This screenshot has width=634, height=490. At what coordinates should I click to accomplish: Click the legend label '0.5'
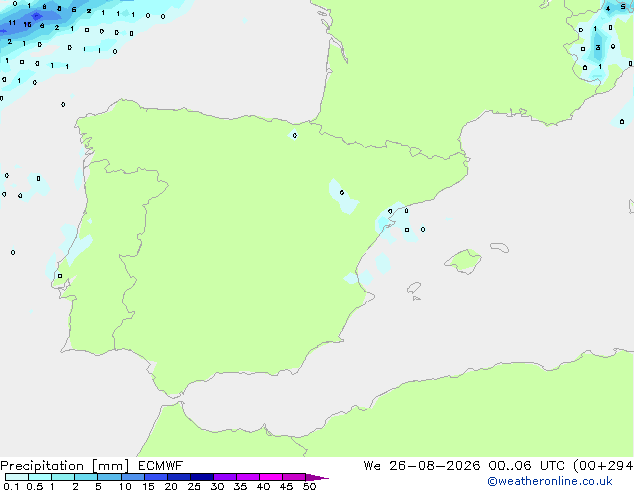coord(35,486)
